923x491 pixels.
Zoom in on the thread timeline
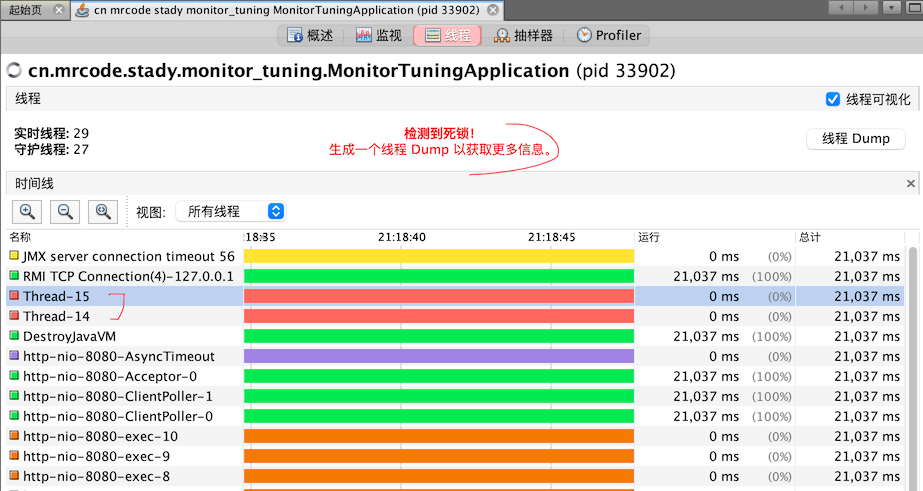(x=27, y=211)
